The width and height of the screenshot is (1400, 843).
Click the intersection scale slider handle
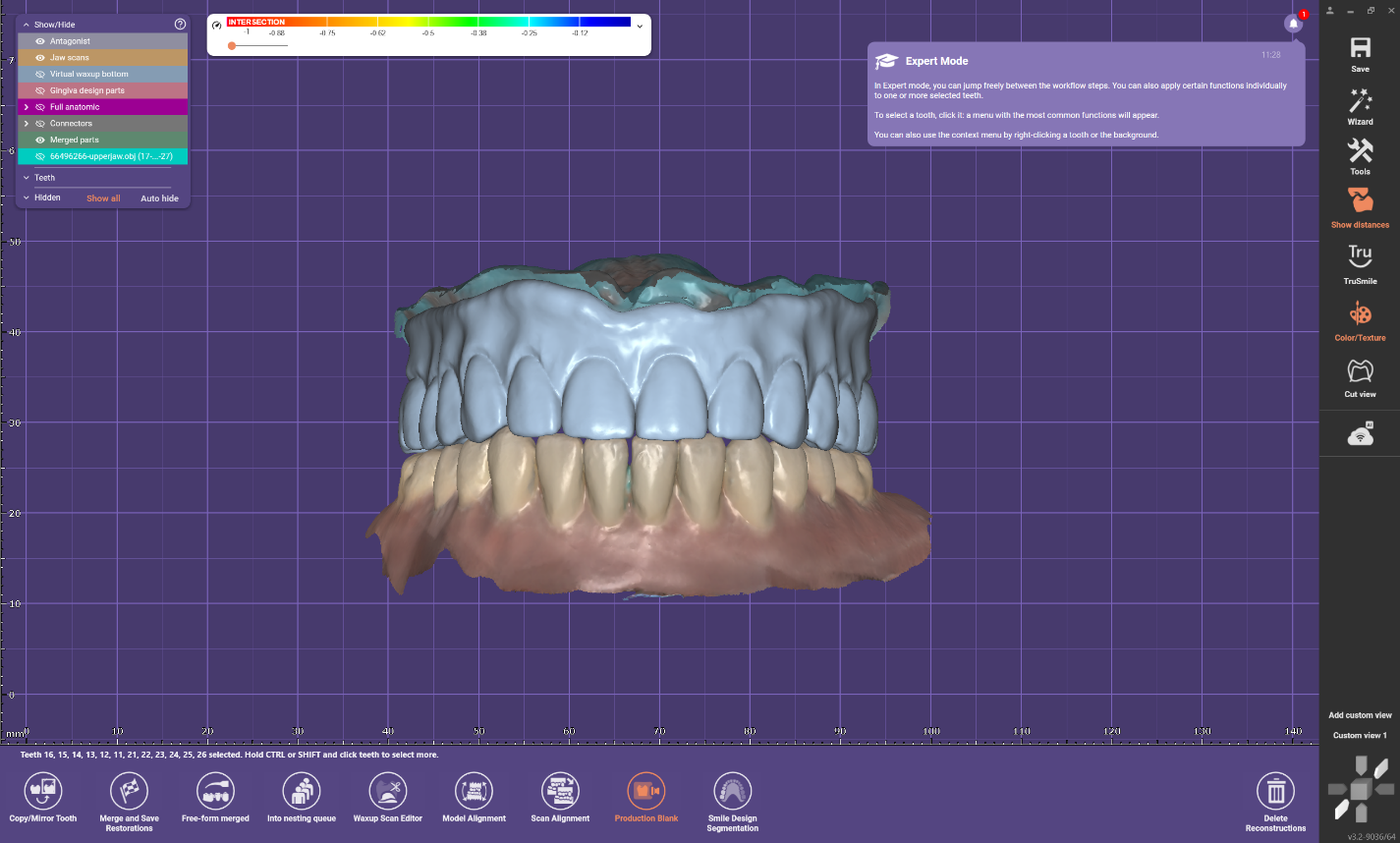[x=232, y=45]
